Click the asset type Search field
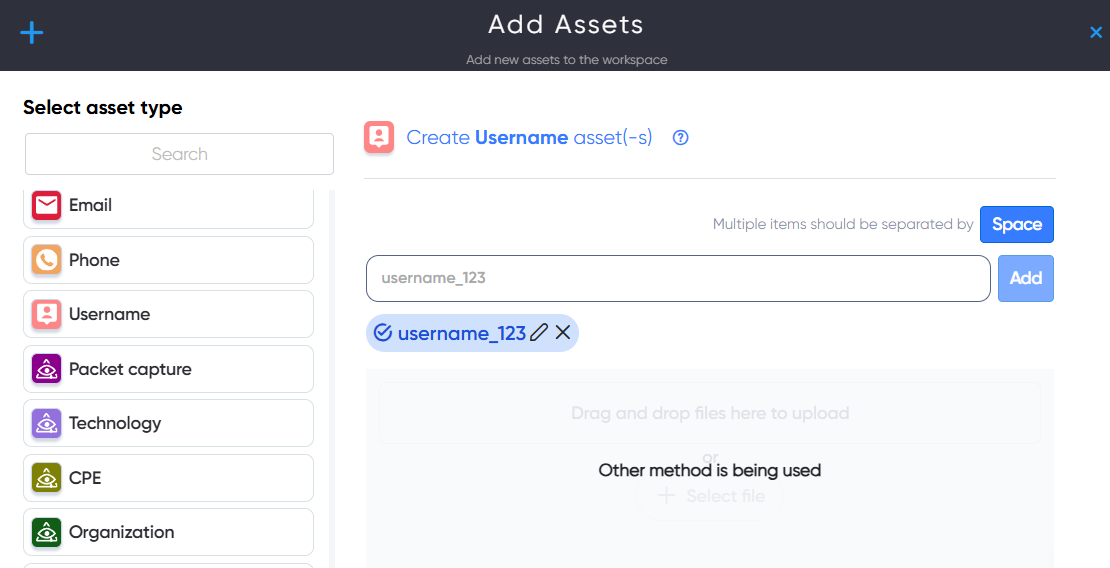The width and height of the screenshot is (1110, 568). point(179,154)
